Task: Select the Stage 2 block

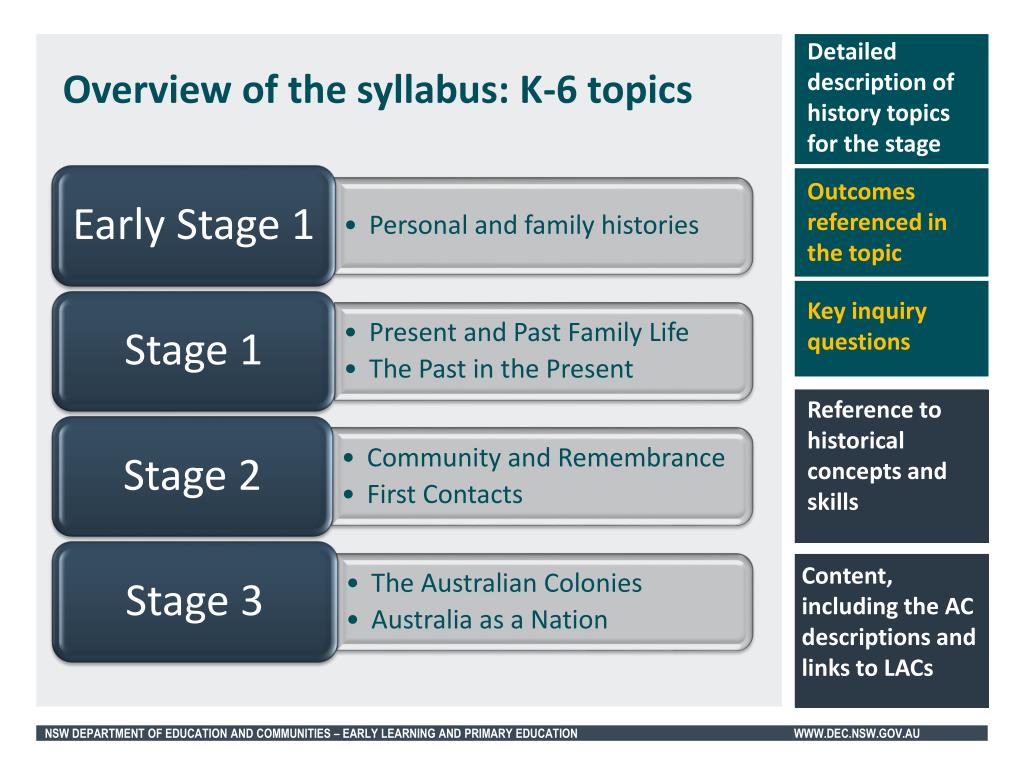Action: (x=192, y=476)
